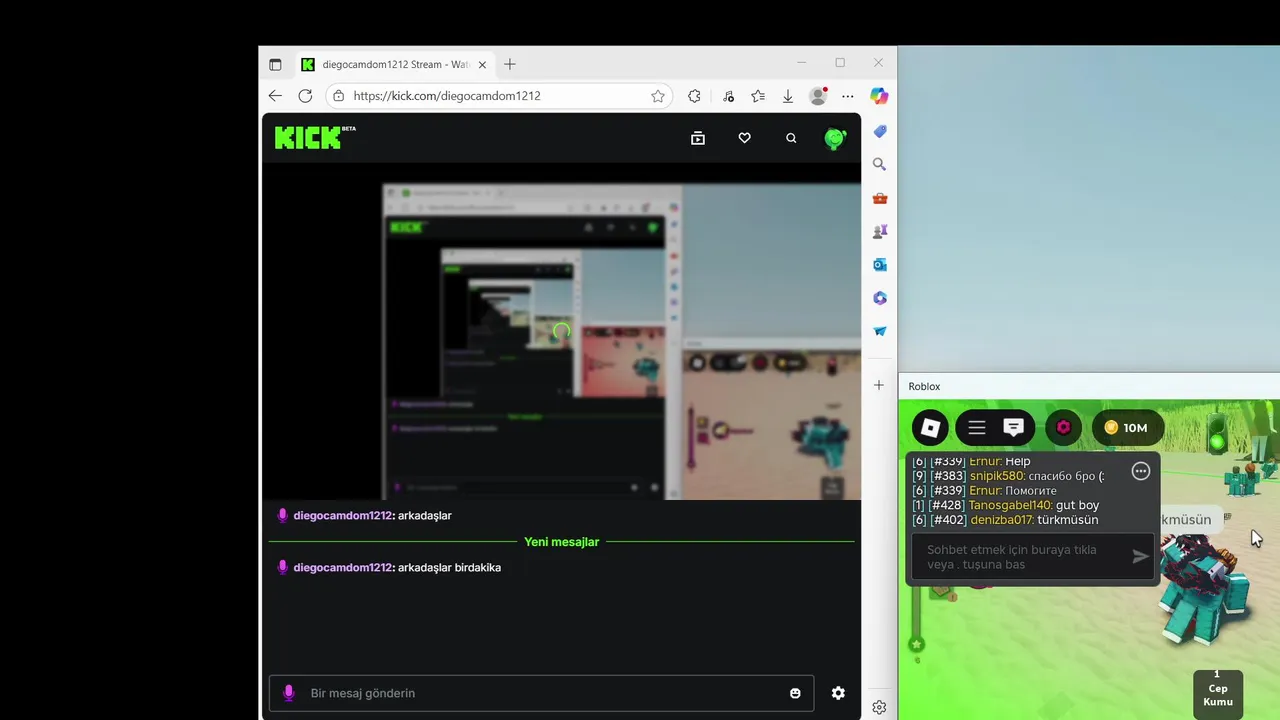1280x720 pixels.
Task: Open Kick search magnifier
Action: (x=791, y=138)
